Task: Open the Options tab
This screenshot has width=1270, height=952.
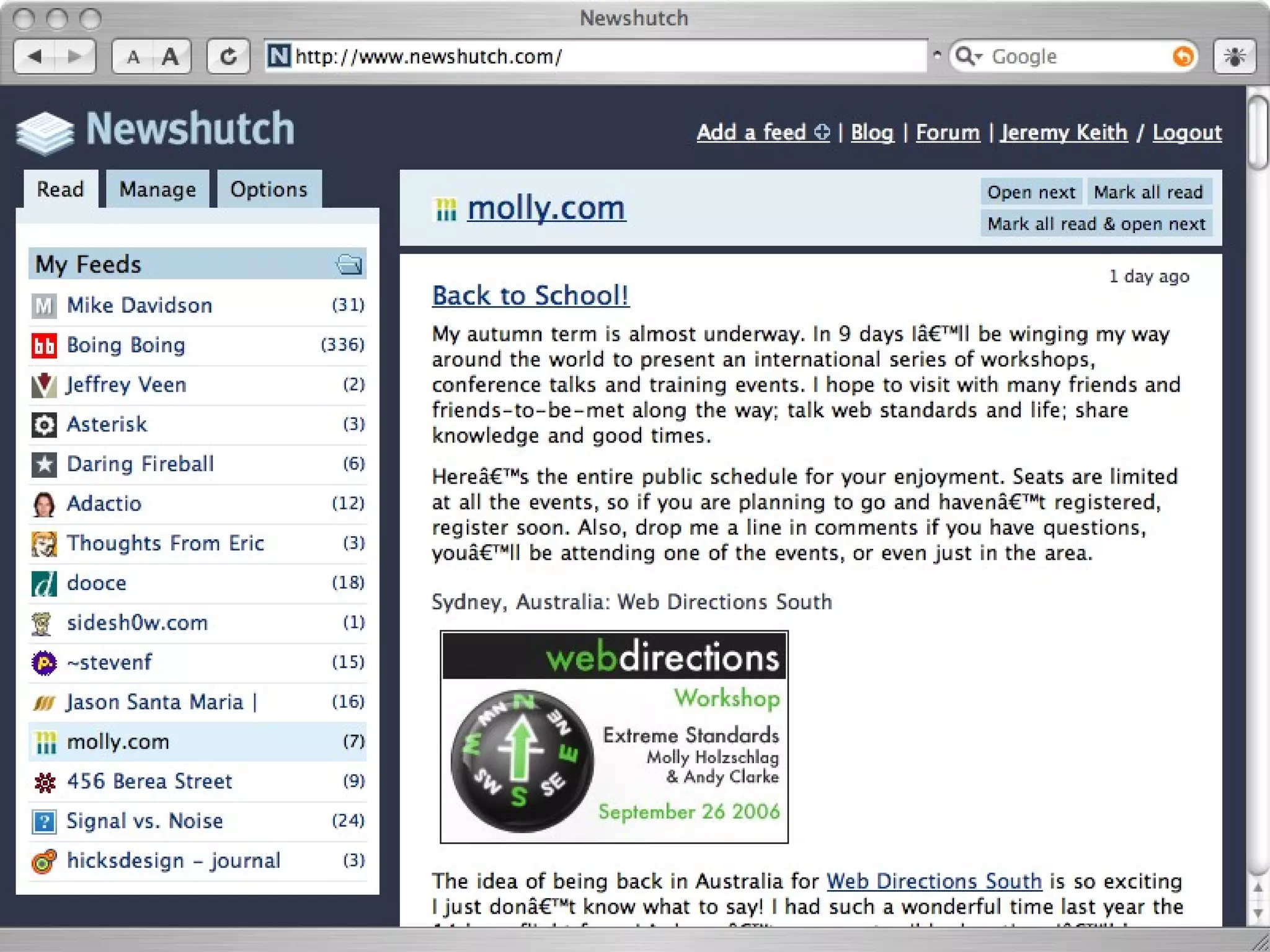Action: 269,190
